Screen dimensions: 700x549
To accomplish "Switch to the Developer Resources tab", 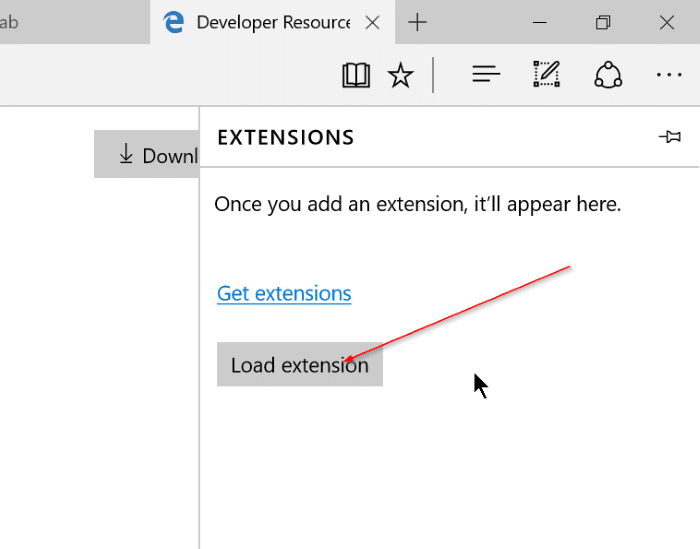I will pos(272,22).
